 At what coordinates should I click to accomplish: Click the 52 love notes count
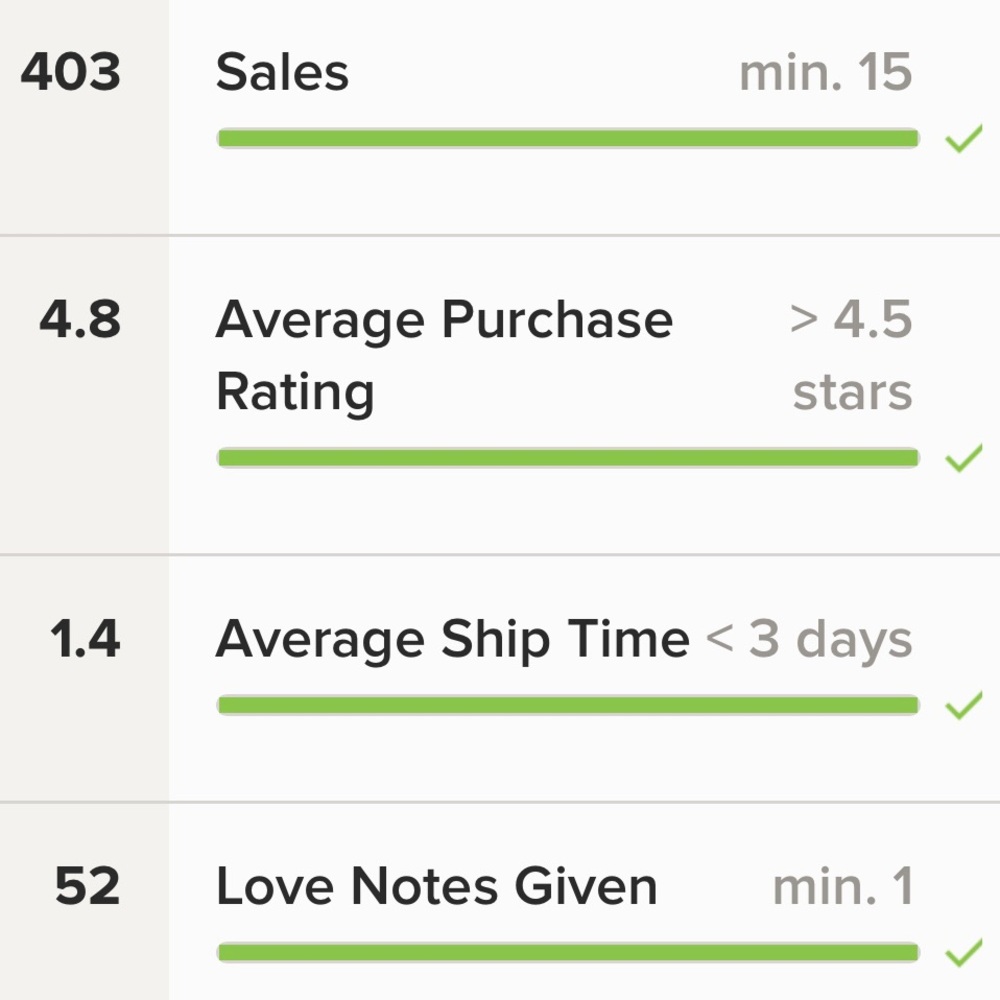coord(87,887)
